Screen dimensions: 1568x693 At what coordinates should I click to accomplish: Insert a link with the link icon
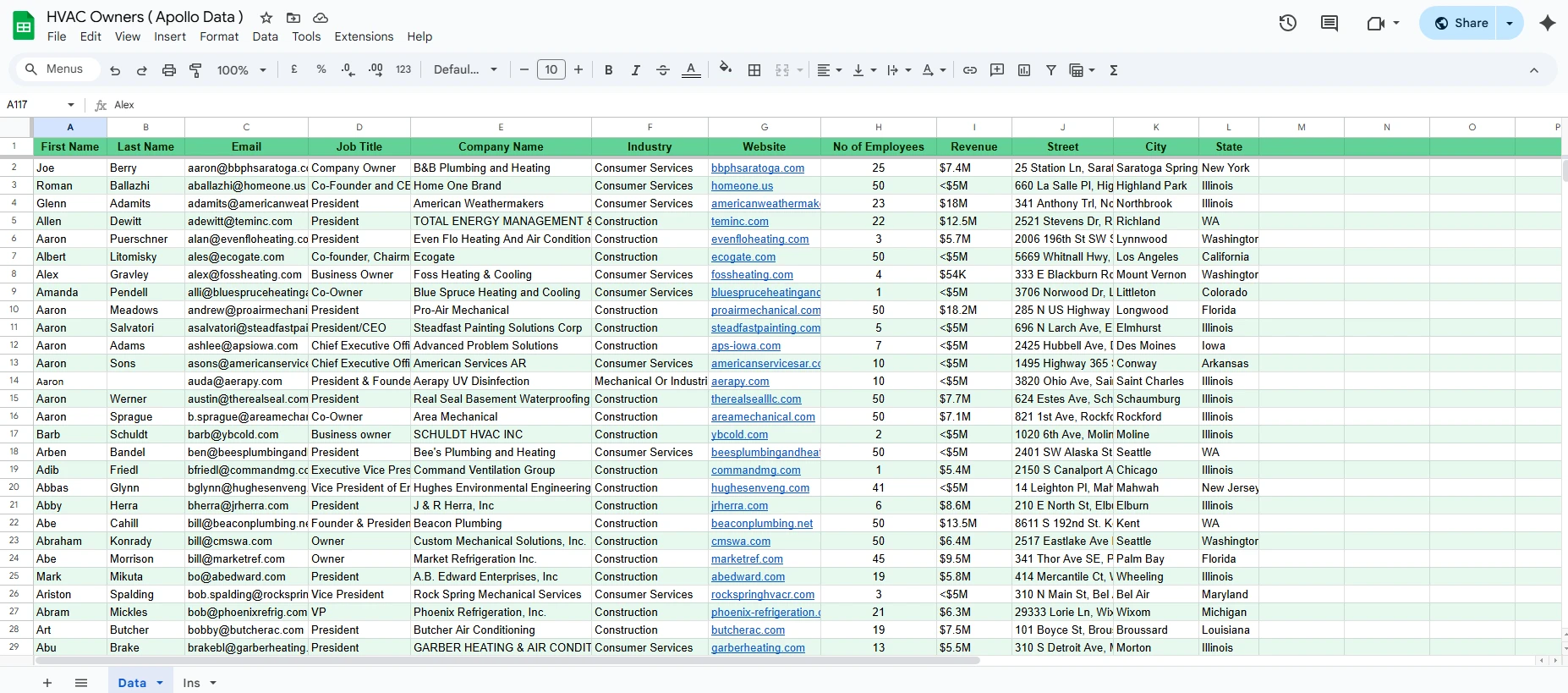click(970, 70)
